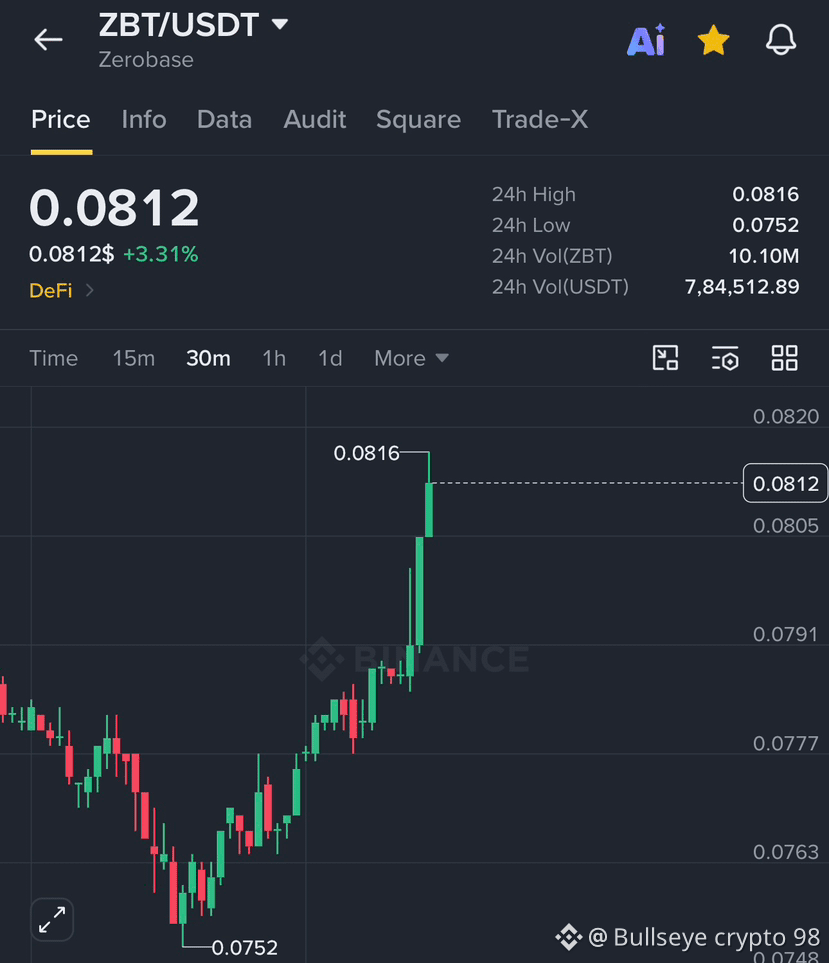Expand the ZBT/USDT pair selector
Viewport: 829px width, 963px height.
pyautogui.click(x=280, y=25)
